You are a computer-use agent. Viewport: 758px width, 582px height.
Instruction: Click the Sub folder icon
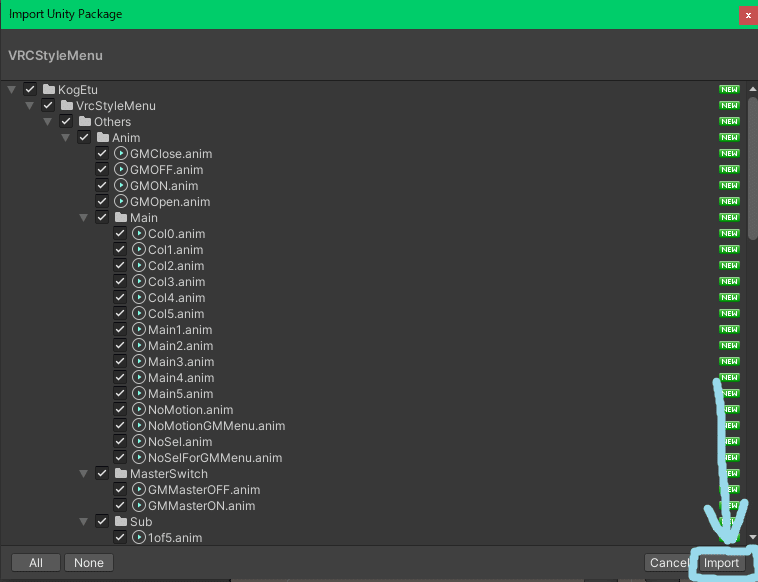point(121,521)
